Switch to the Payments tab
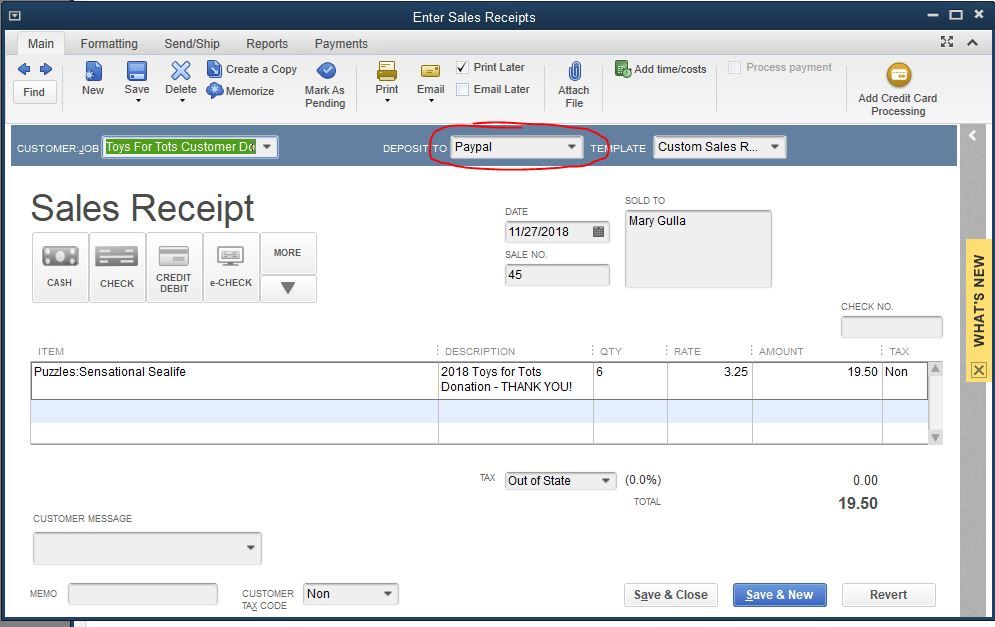 pos(341,43)
